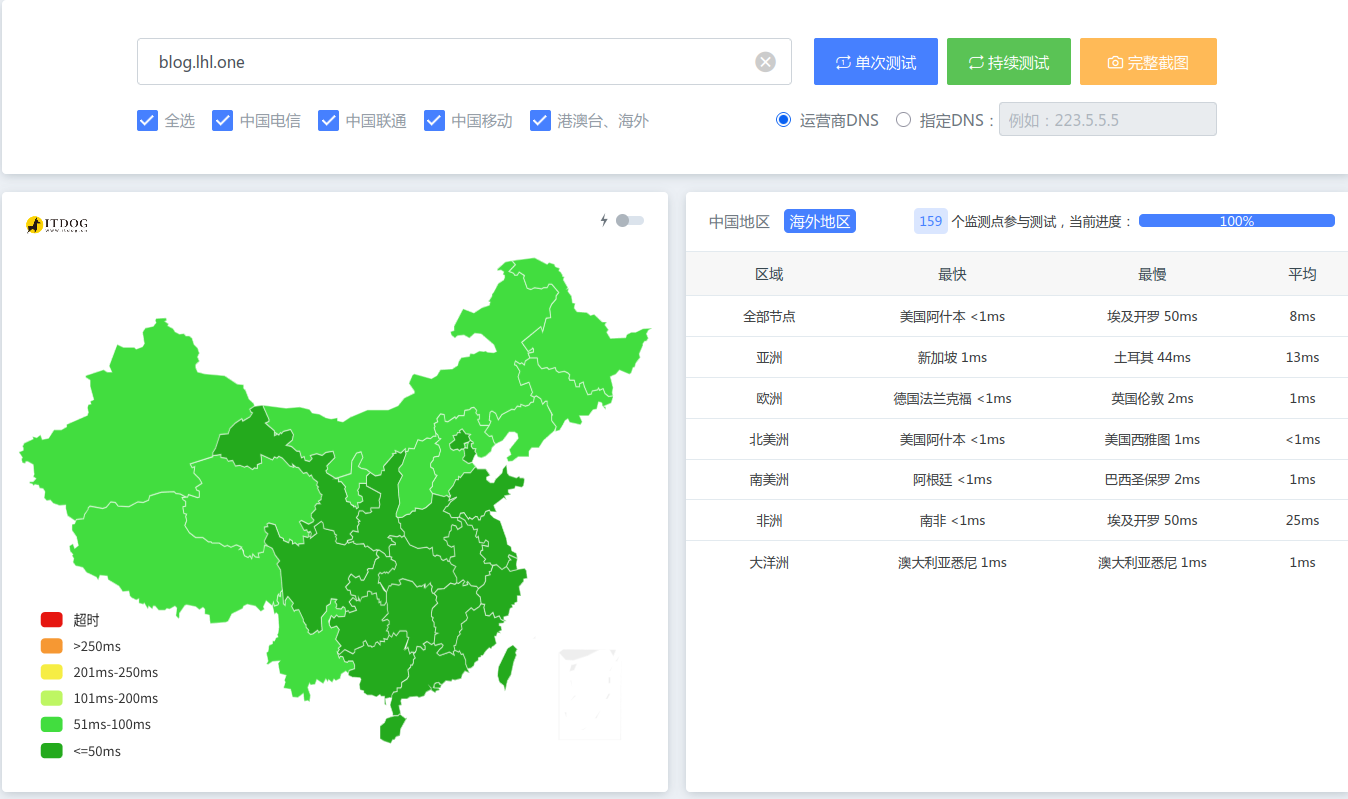
Task: Uncheck the 中国联通 option
Action: click(x=329, y=119)
